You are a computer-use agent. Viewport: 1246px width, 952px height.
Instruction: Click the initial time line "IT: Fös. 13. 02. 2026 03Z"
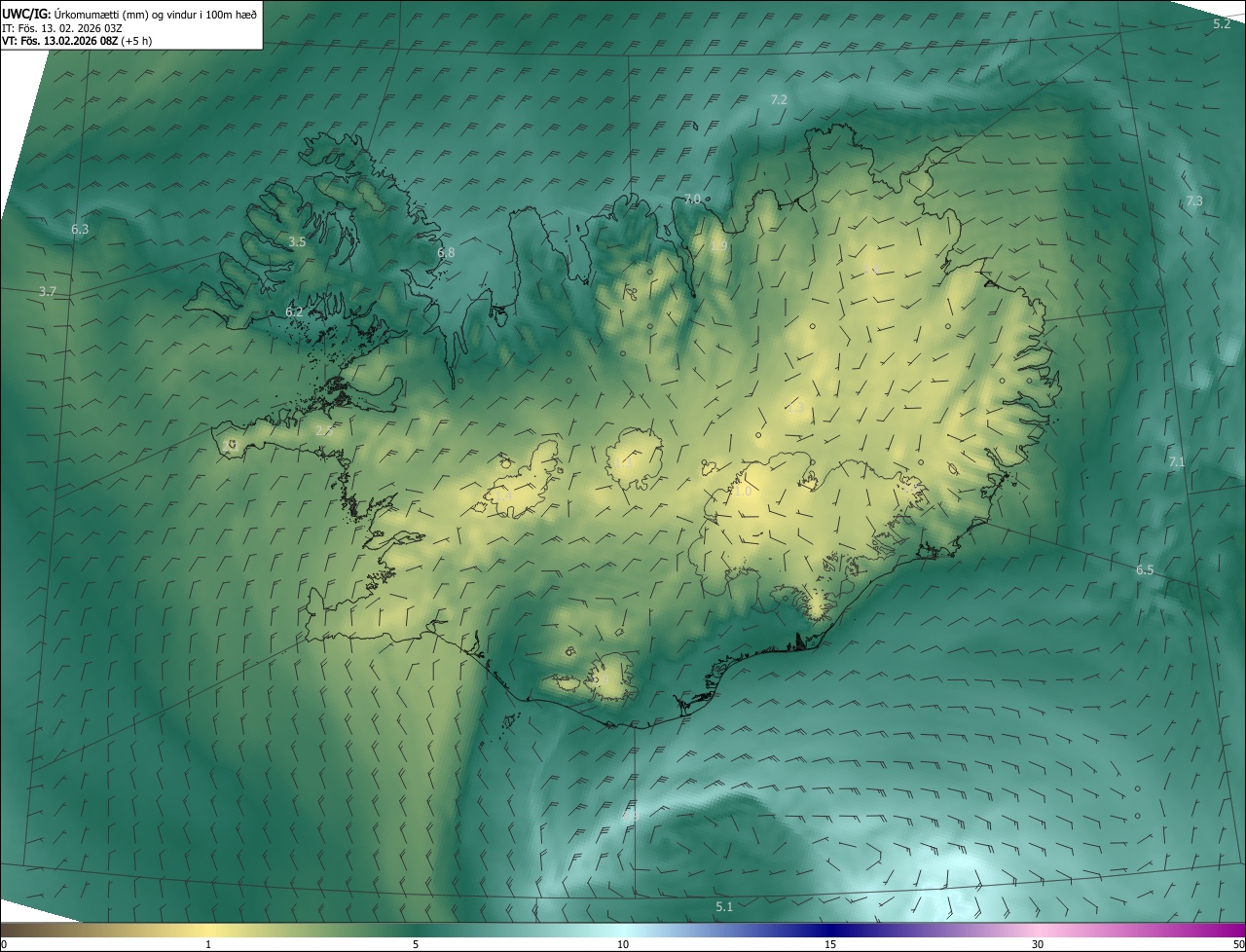[62, 28]
